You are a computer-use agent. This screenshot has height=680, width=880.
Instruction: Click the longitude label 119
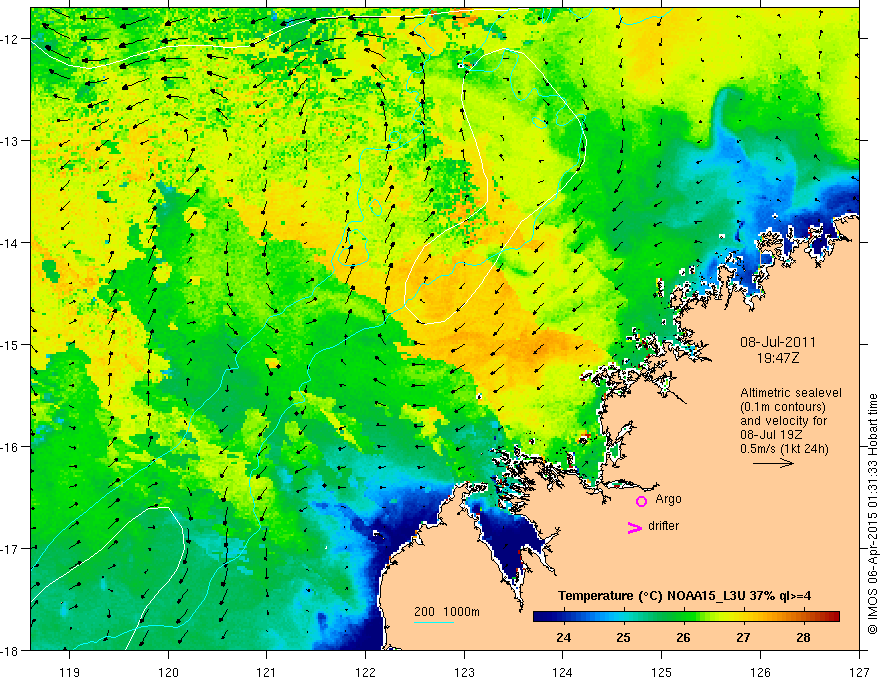(x=70, y=672)
